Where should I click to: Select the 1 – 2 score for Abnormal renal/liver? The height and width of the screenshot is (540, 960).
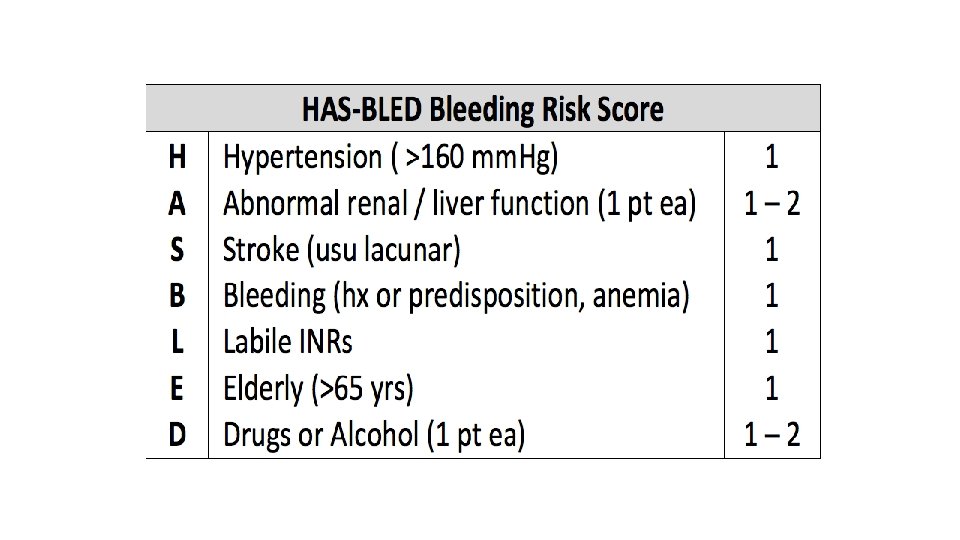(x=771, y=204)
